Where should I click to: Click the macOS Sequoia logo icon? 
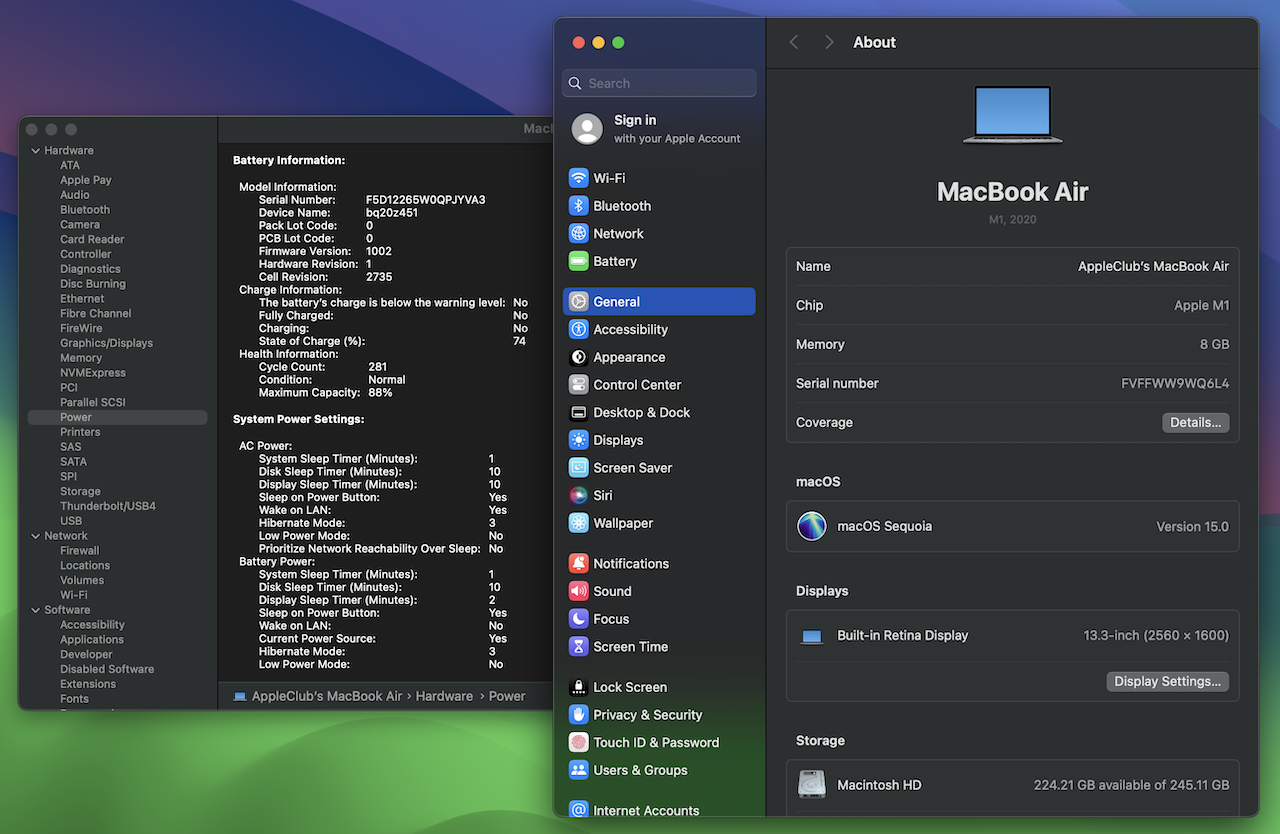tap(812, 526)
